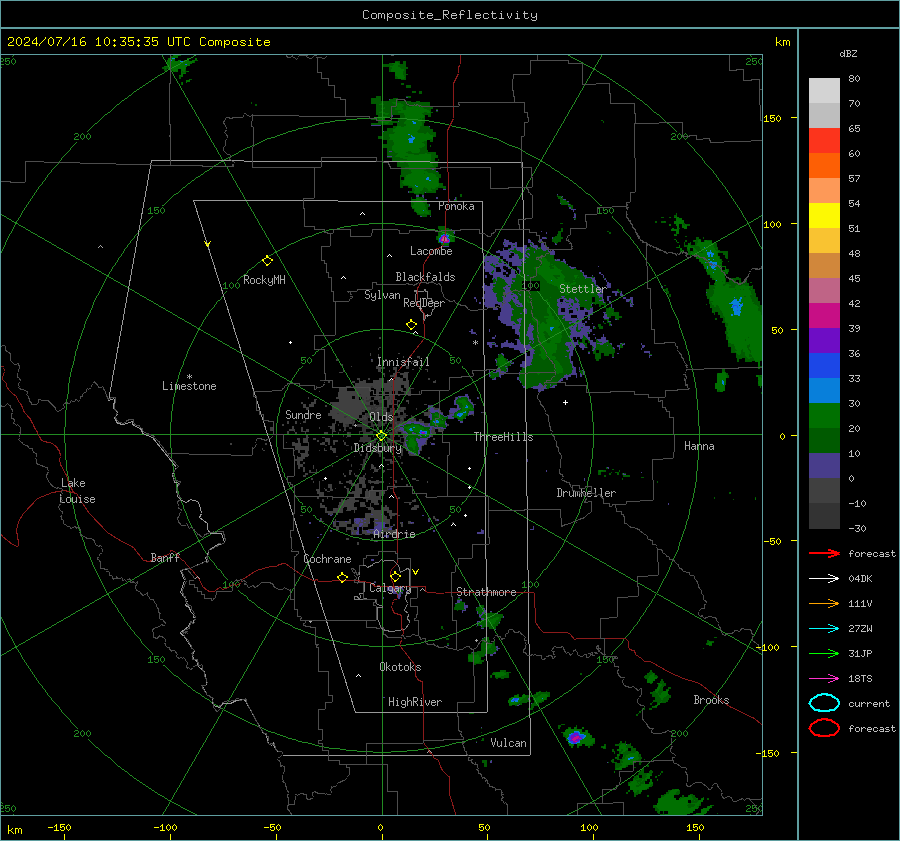Click the intense storm cell south of Vulcan
This screenshot has width=900, height=841.
[575, 737]
